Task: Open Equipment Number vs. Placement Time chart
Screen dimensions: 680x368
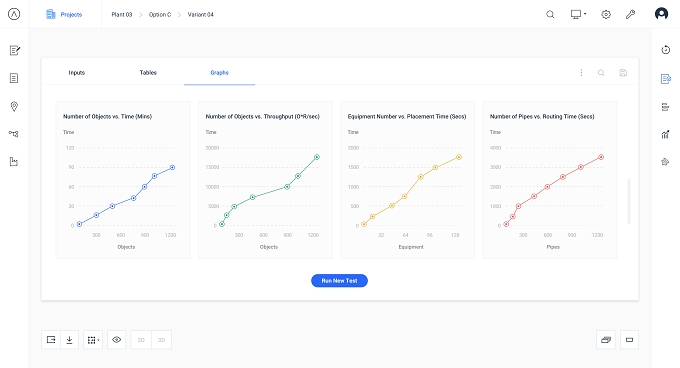Action: click(407, 180)
